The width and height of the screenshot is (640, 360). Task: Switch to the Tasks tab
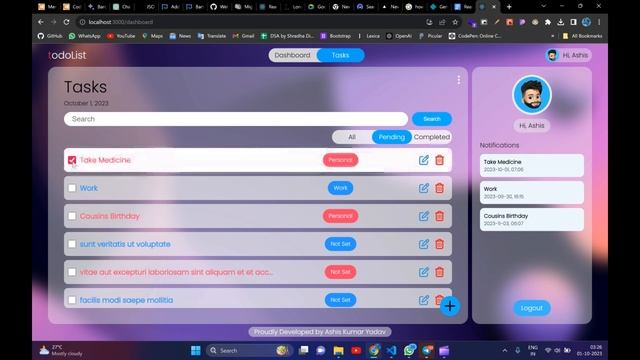[340, 55]
